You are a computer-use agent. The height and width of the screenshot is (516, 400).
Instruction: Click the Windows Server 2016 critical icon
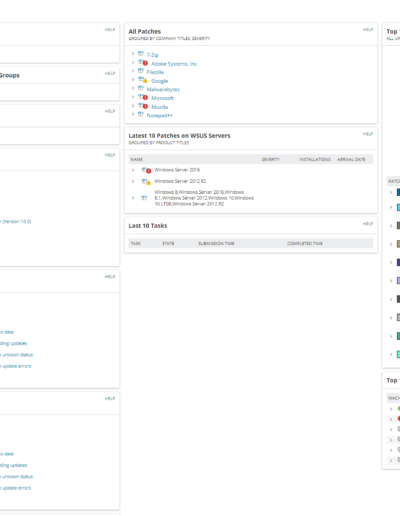146,170
